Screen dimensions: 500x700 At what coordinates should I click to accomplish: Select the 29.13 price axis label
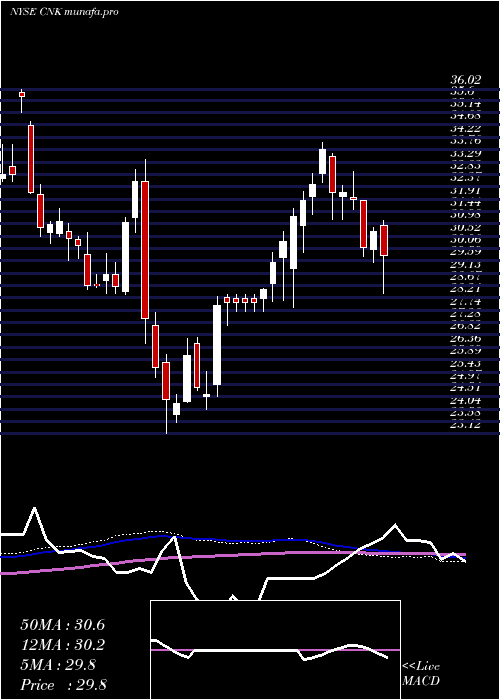(466, 265)
